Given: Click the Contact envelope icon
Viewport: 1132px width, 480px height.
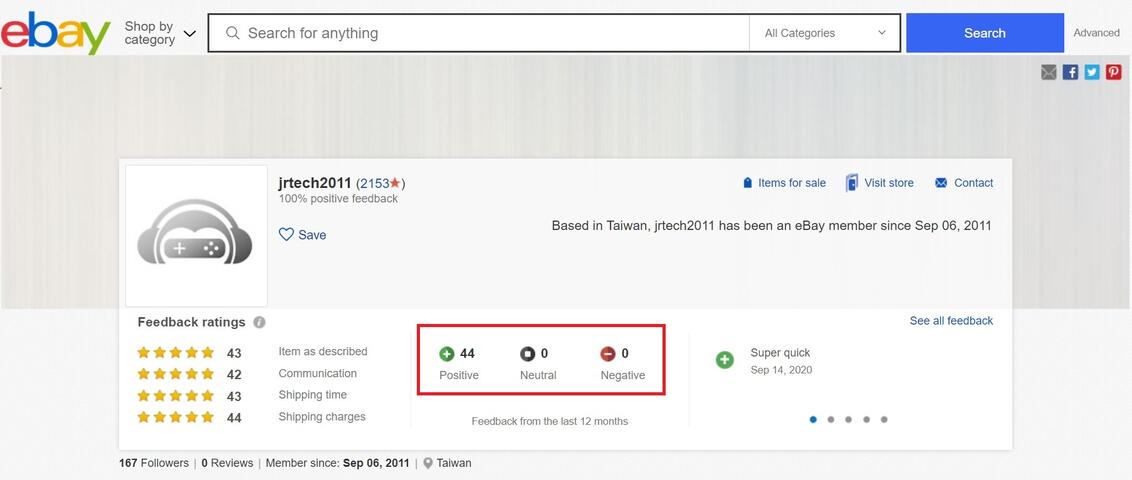Looking at the screenshot, I should coord(941,183).
